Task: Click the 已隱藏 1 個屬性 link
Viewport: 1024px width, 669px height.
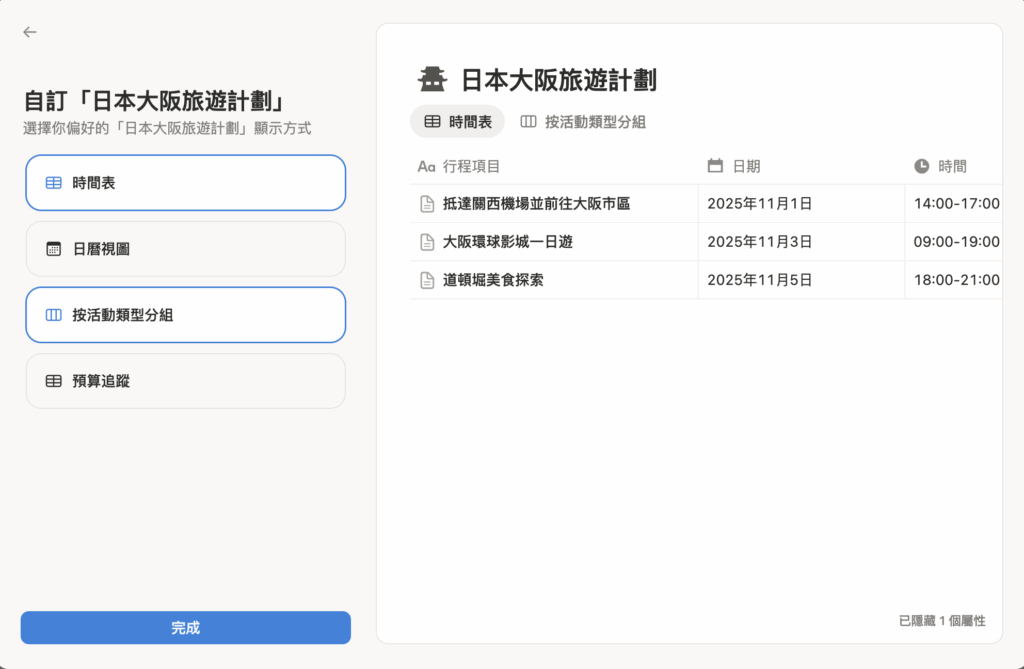Action: 942,621
